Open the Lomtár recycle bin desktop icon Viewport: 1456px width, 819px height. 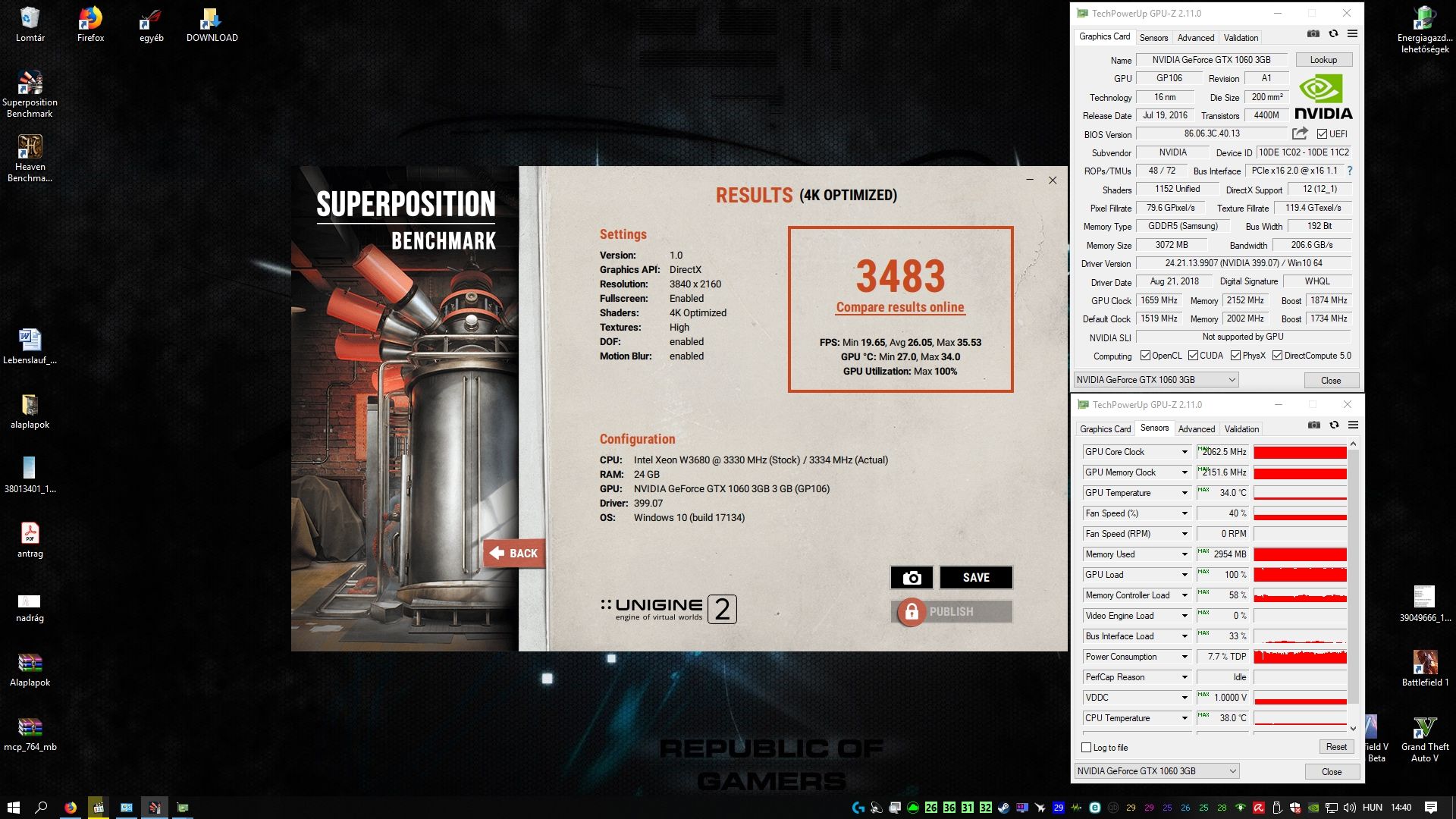point(30,24)
